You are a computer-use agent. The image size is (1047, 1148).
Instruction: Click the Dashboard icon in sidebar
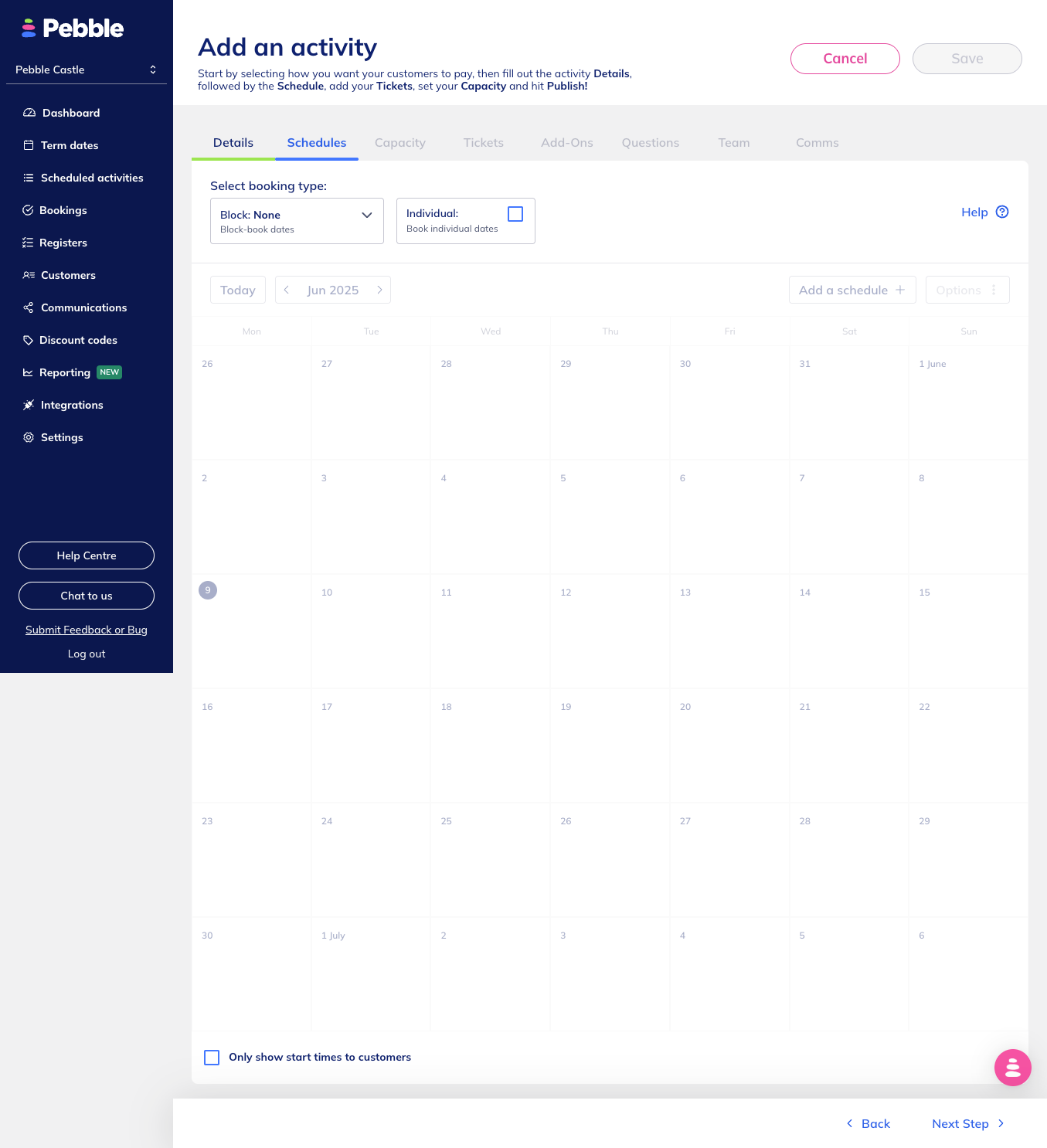(x=29, y=113)
